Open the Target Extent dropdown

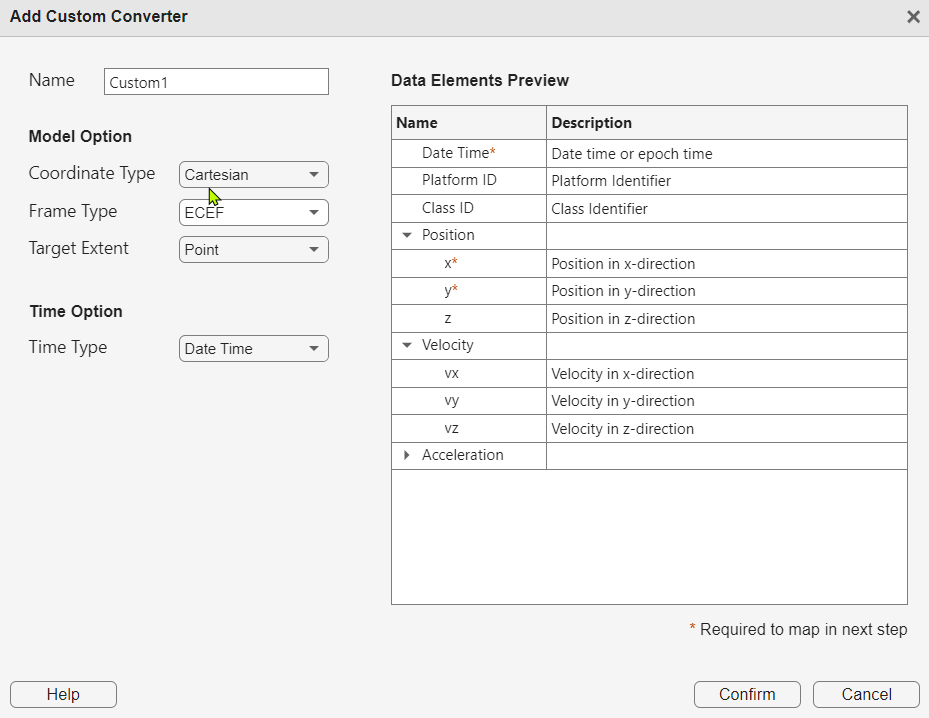254,249
